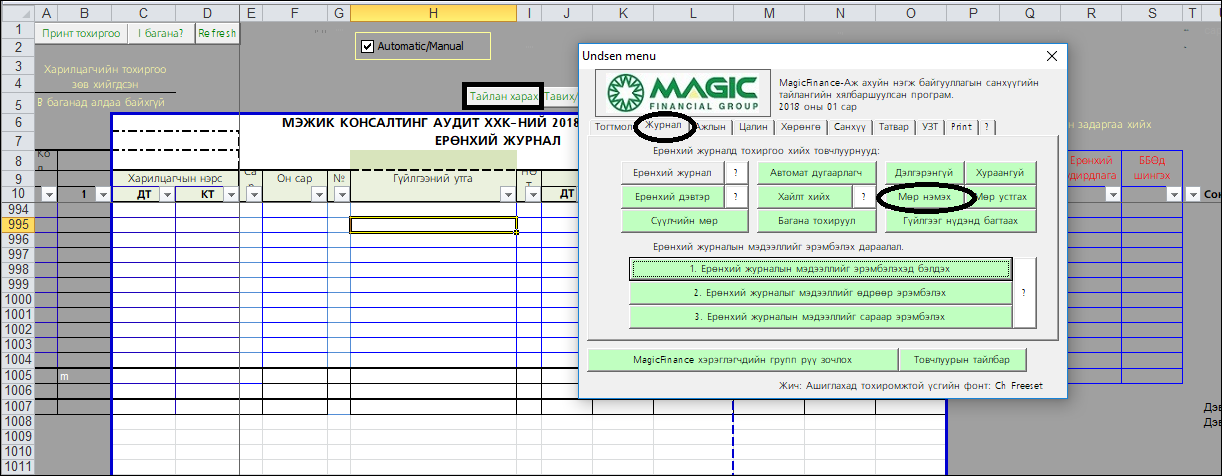Click the help button beside Ерөнхий дэвтэр
Screen dimensions: 1222x476
735,197
